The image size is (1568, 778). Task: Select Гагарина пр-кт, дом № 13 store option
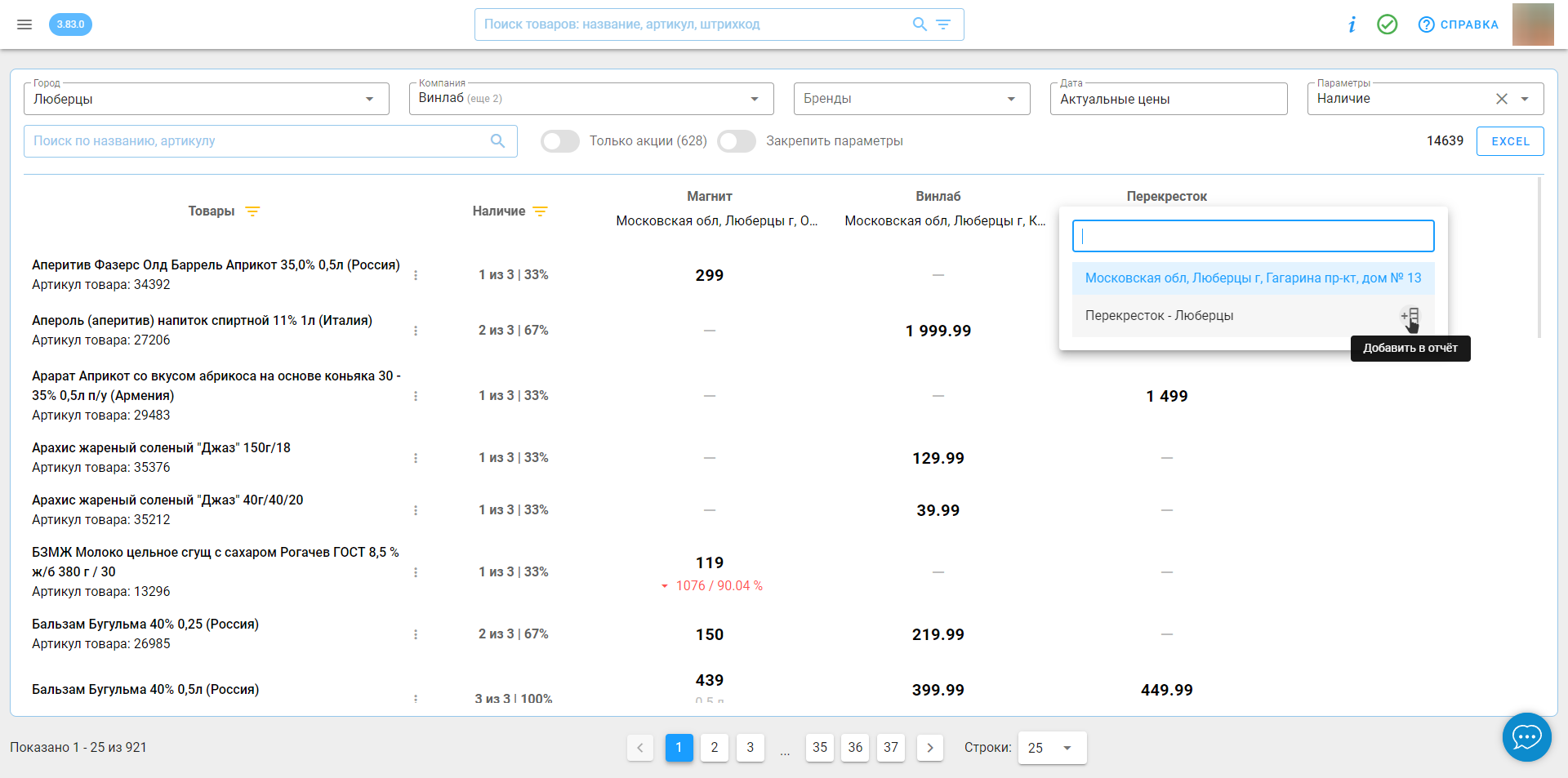point(1253,278)
